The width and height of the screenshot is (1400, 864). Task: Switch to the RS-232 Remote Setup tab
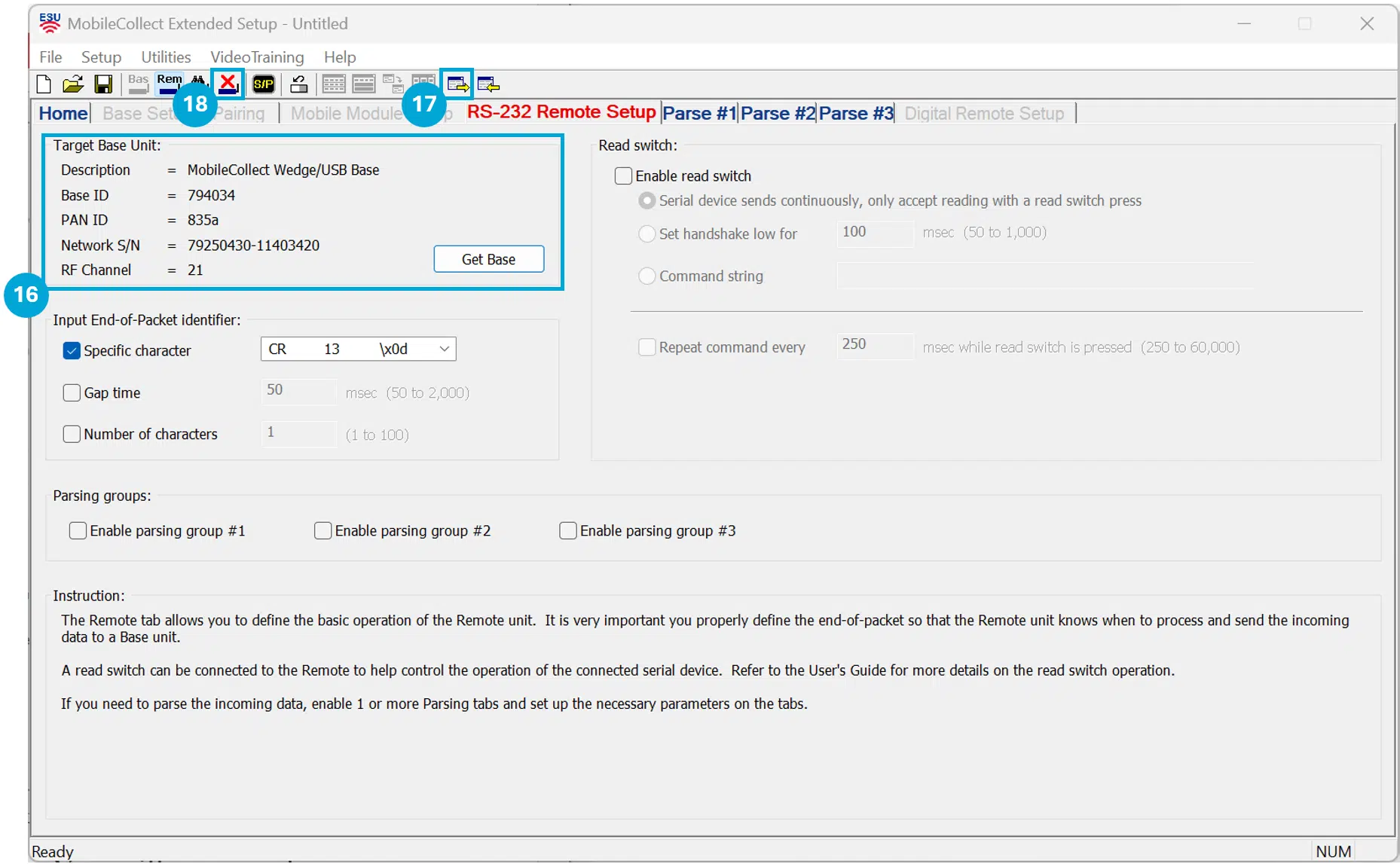561,112
